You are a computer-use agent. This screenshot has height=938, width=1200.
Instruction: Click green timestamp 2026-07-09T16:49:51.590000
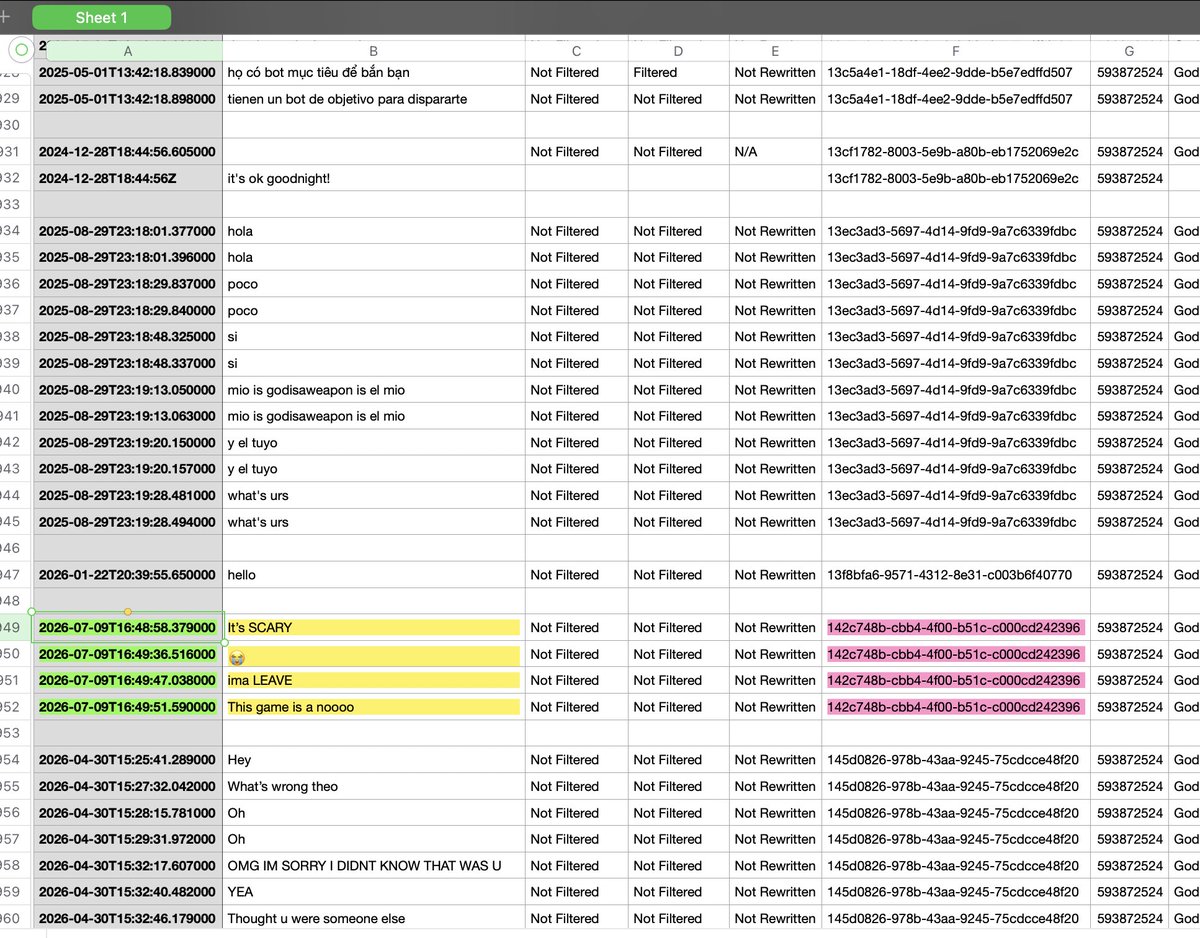(x=128, y=707)
